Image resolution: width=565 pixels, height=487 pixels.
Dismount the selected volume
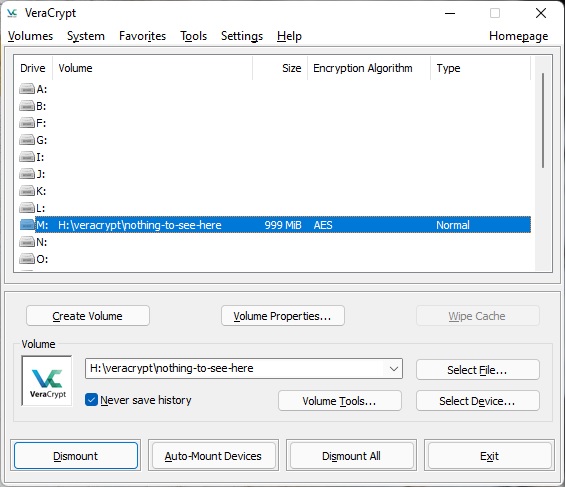76,456
